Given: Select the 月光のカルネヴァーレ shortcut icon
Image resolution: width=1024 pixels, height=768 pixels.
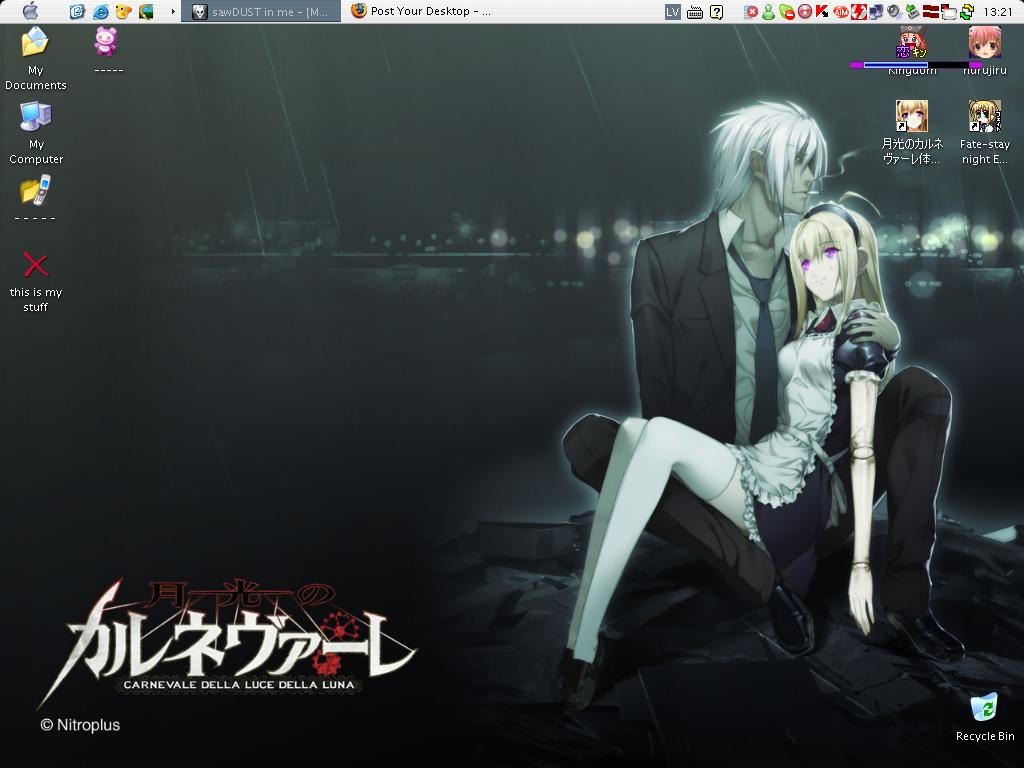Looking at the screenshot, I should (x=912, y=133).
